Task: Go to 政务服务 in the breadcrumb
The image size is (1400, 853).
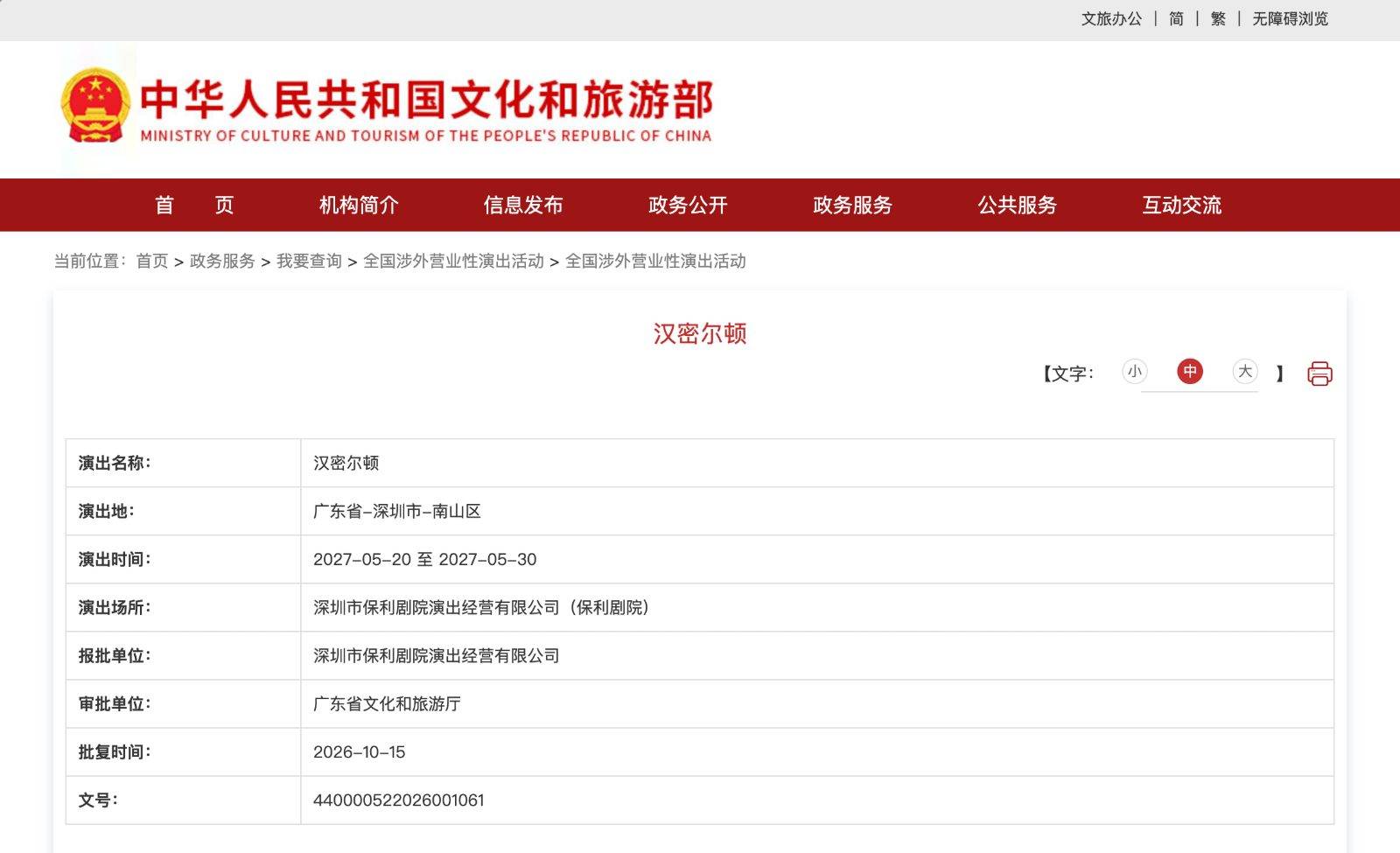Action: (222, 261)
